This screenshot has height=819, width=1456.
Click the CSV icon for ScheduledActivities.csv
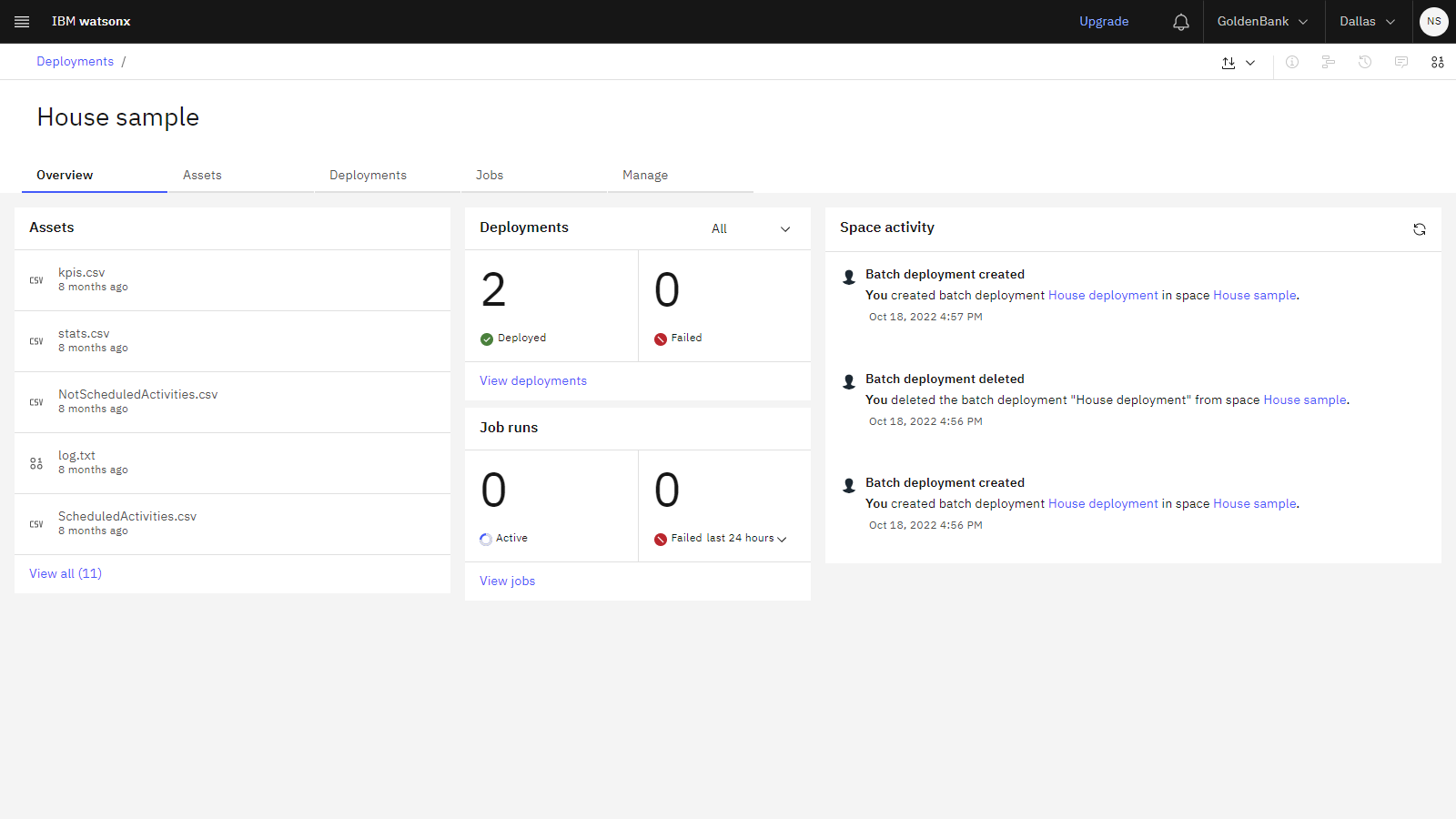(x=36, y=524)
